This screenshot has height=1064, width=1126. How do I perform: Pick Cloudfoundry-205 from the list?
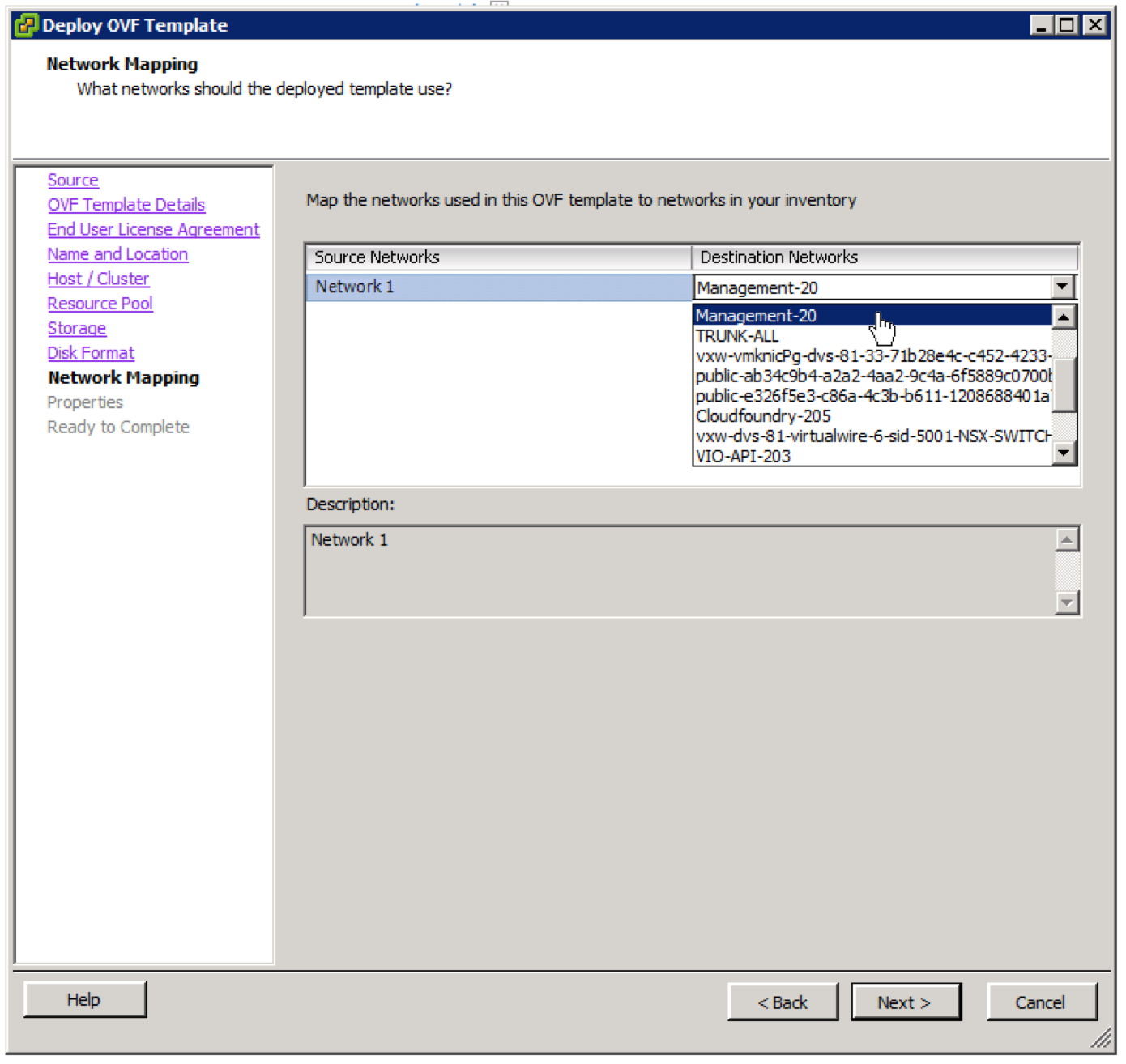[872, 416]
